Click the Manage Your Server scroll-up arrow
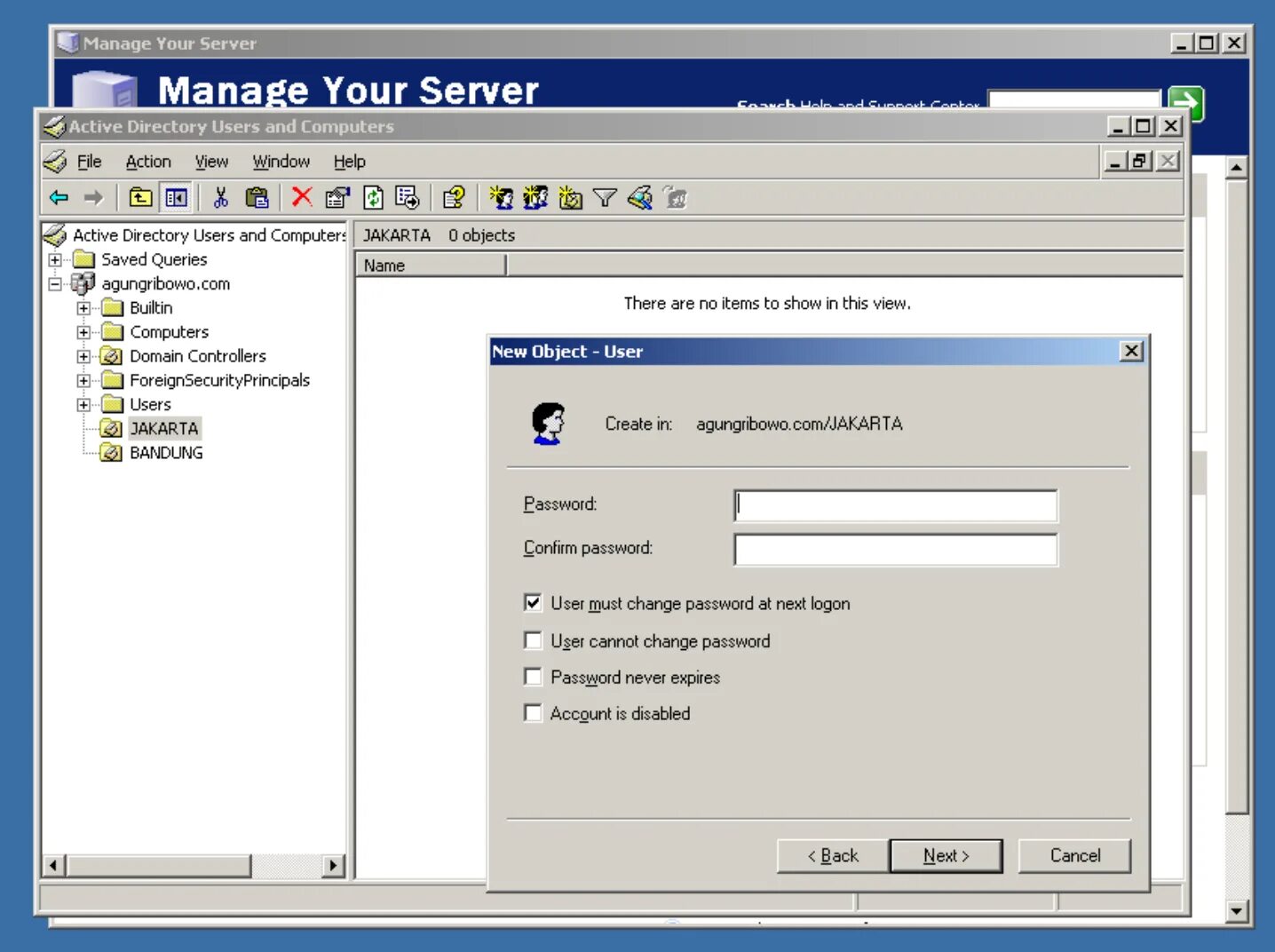Viewport: 1275px width, 952px height. 1237,167
